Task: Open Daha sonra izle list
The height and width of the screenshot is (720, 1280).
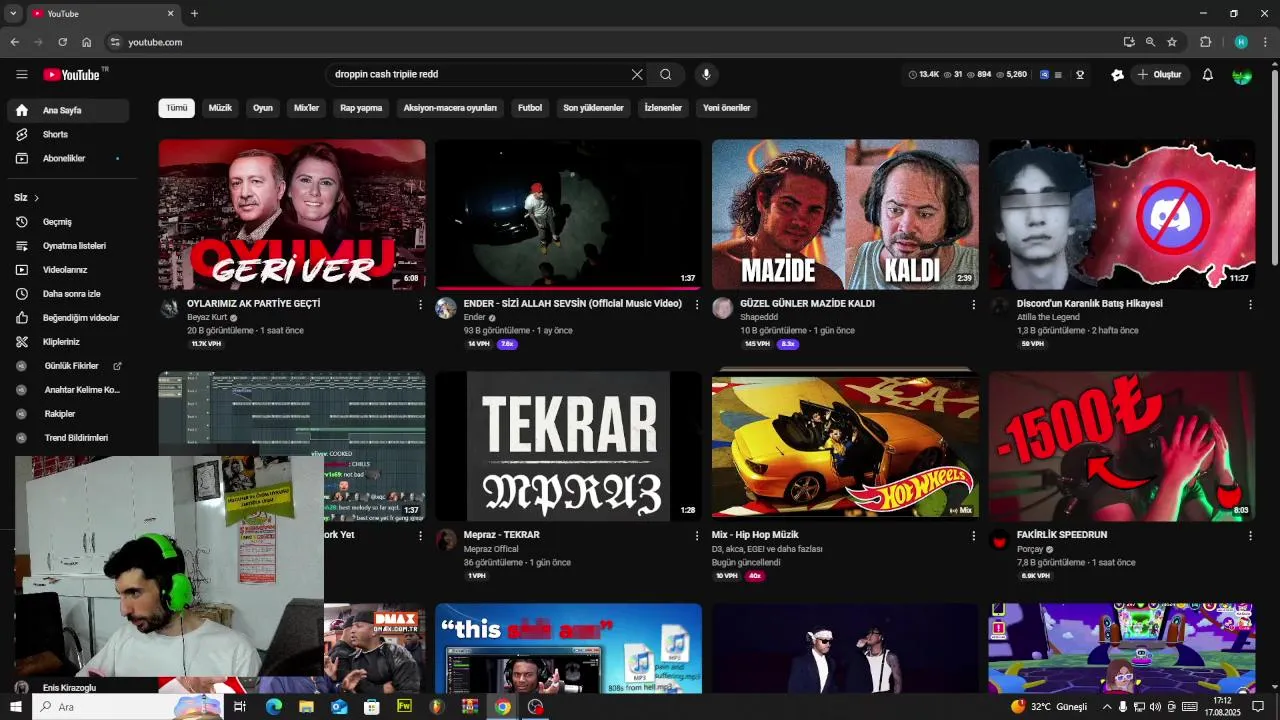Action: [x=68, y=294]
